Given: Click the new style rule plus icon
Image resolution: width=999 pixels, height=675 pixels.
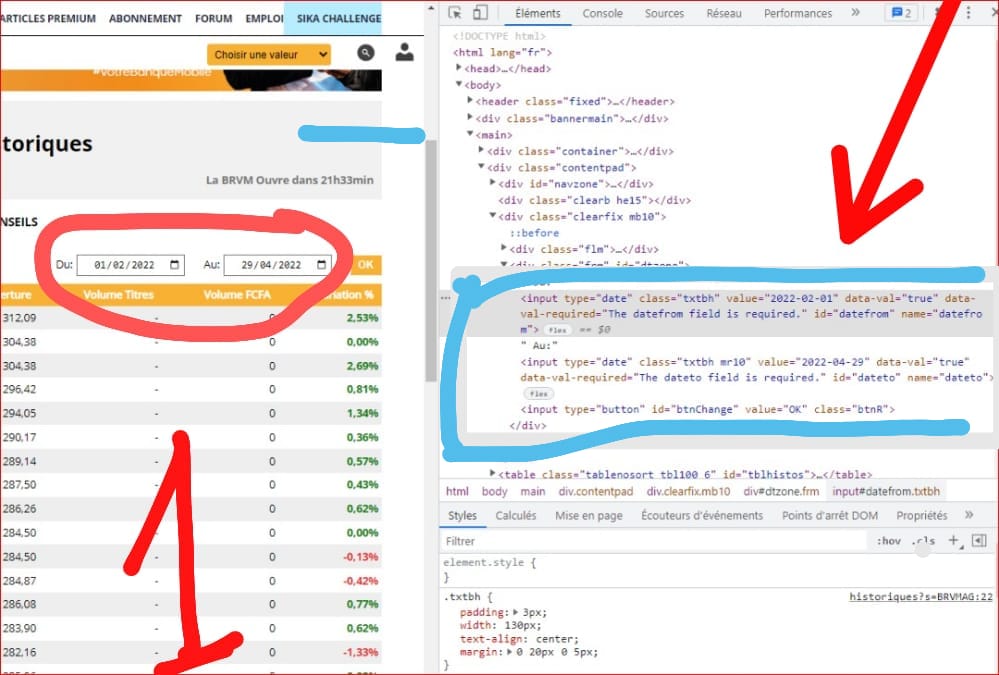Looking at the screenshot, I should 954,541.
